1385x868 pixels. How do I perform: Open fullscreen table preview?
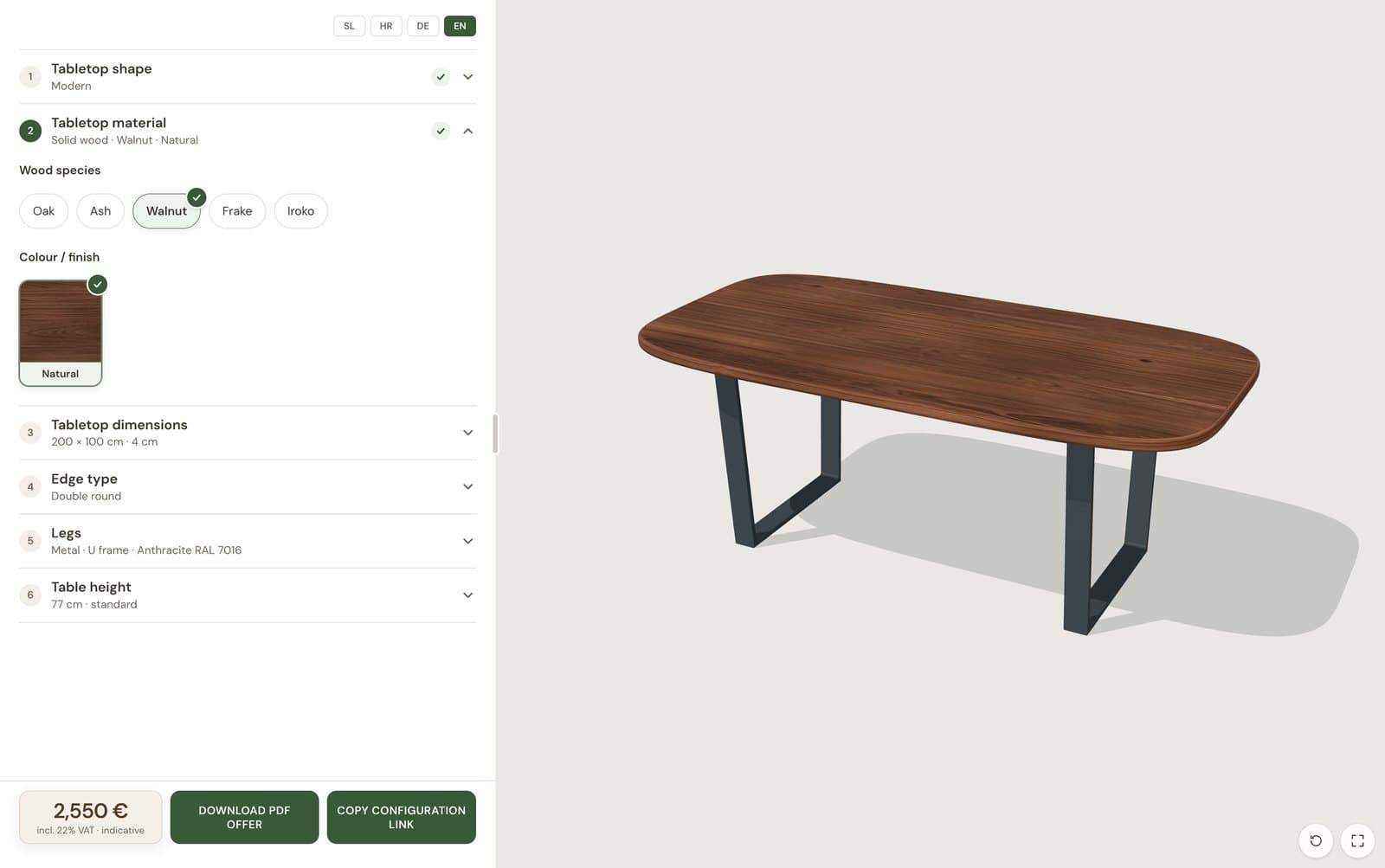tap(1357, 840)
